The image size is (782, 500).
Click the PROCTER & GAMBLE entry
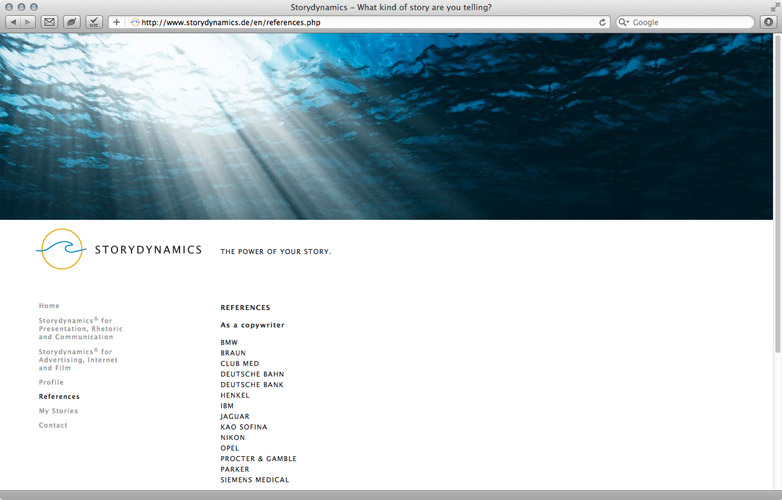click(258, 459)
